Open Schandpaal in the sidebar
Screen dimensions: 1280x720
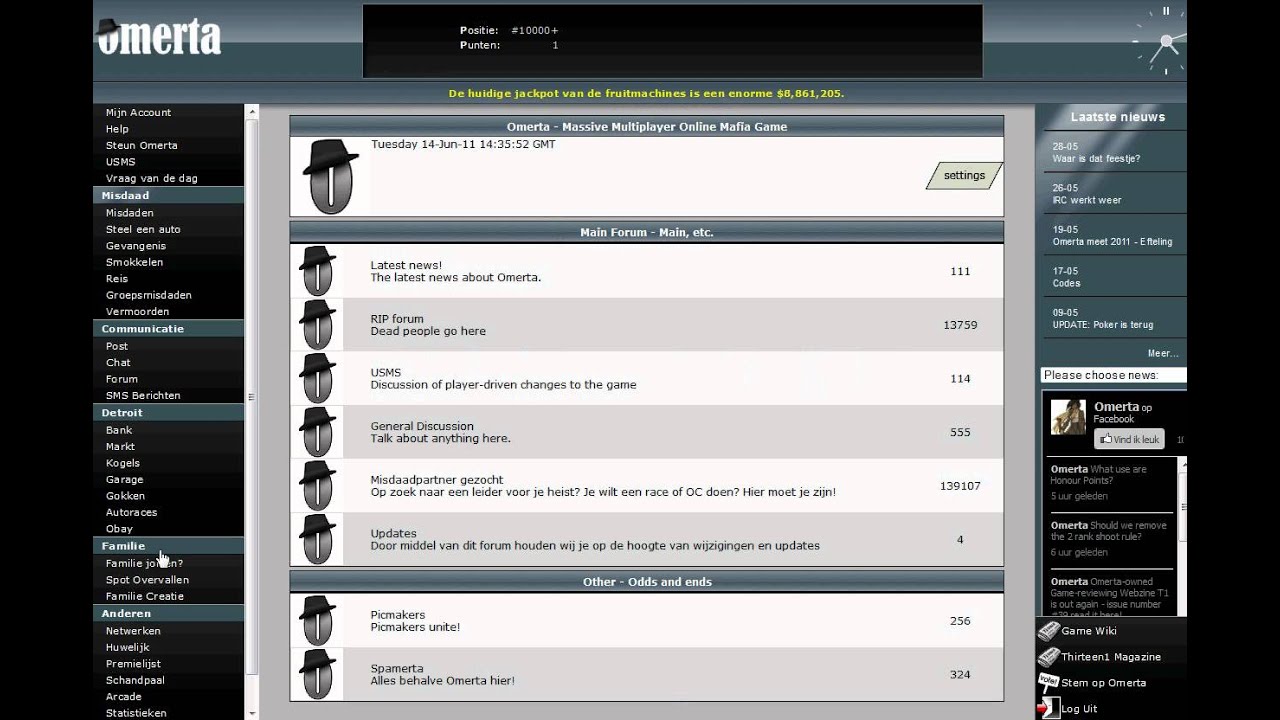[135, 680]
